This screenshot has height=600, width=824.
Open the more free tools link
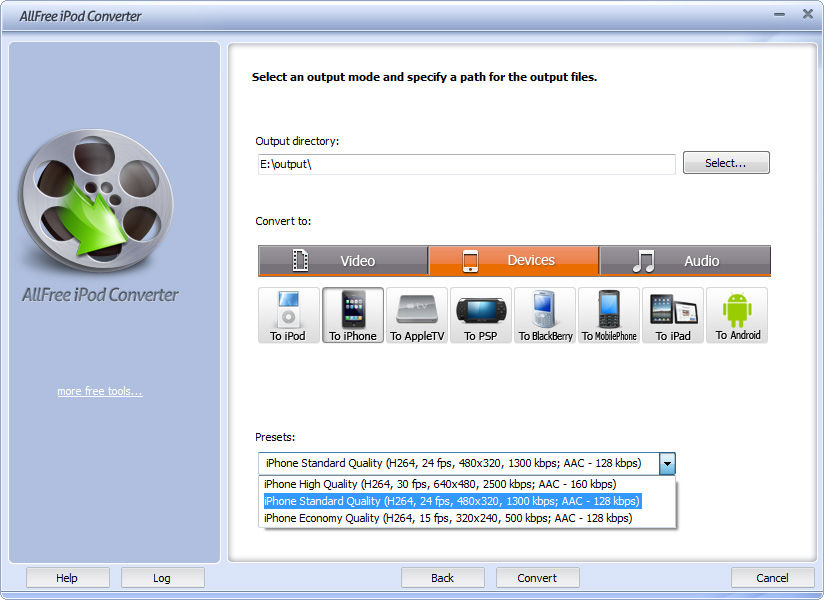pyautogui.click(x=100, y=391)
